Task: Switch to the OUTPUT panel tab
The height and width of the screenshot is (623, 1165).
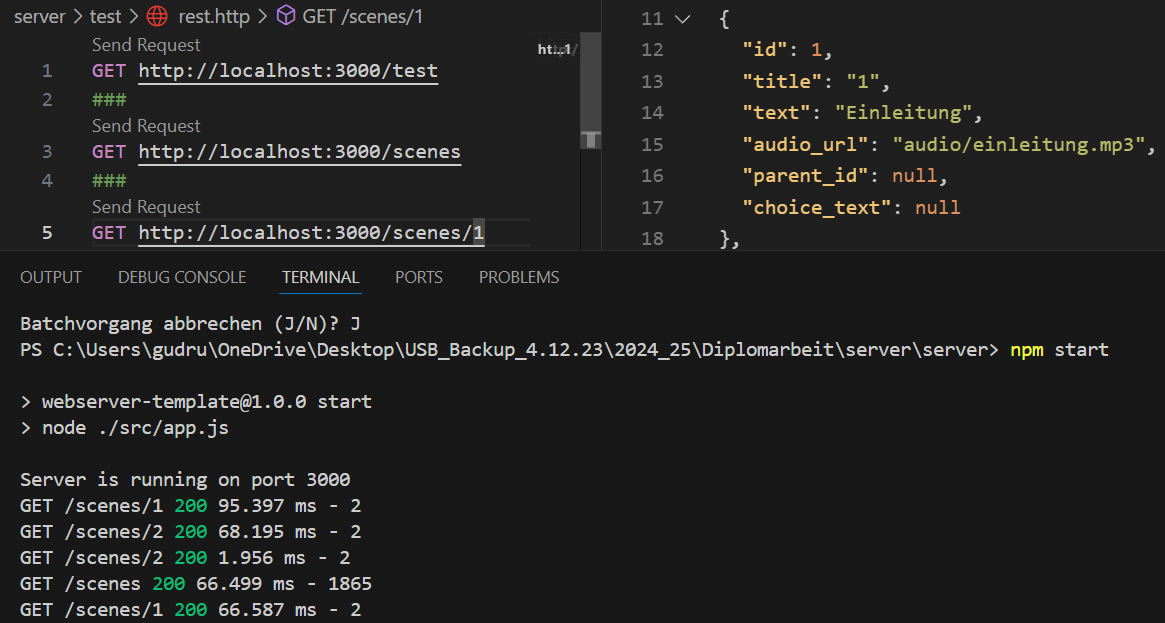Action: pos(51,277)
